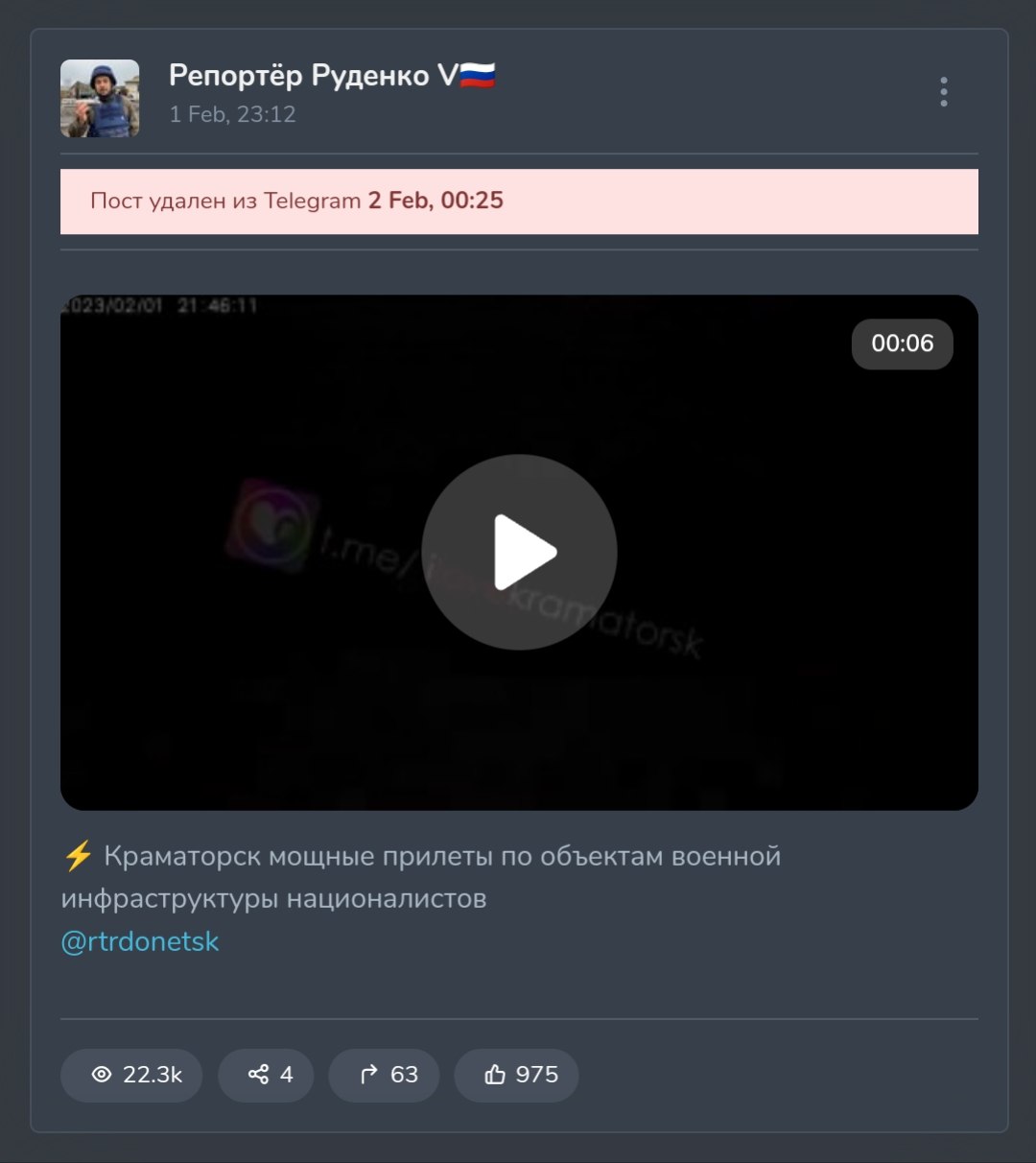
Task: Click the 2023/02/01 timestamp overlay in video
Action: coord(159,306)
